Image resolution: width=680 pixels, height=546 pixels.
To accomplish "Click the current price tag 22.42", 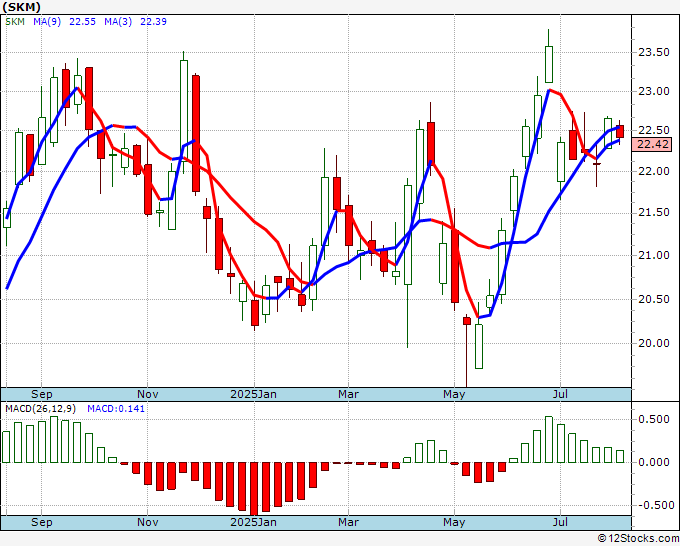I will [652, 144].
